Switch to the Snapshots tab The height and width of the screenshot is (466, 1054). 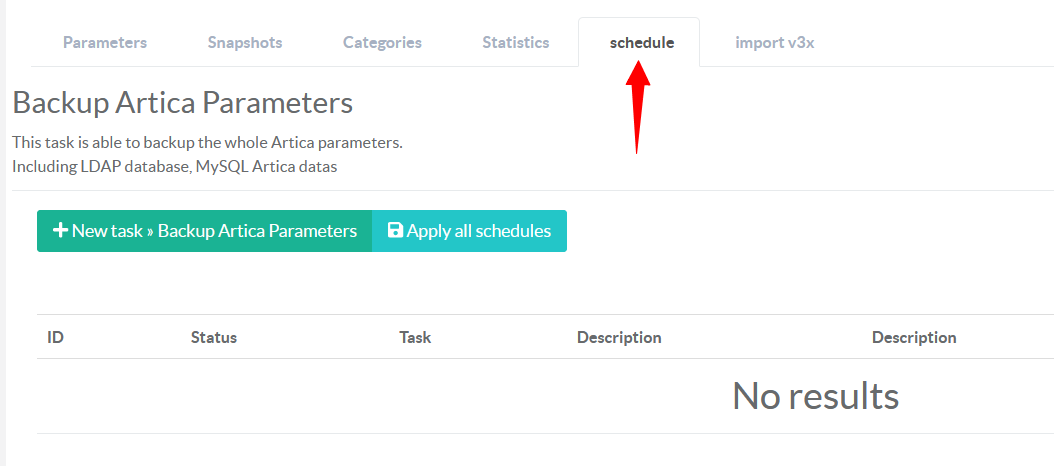coord(245,43)
